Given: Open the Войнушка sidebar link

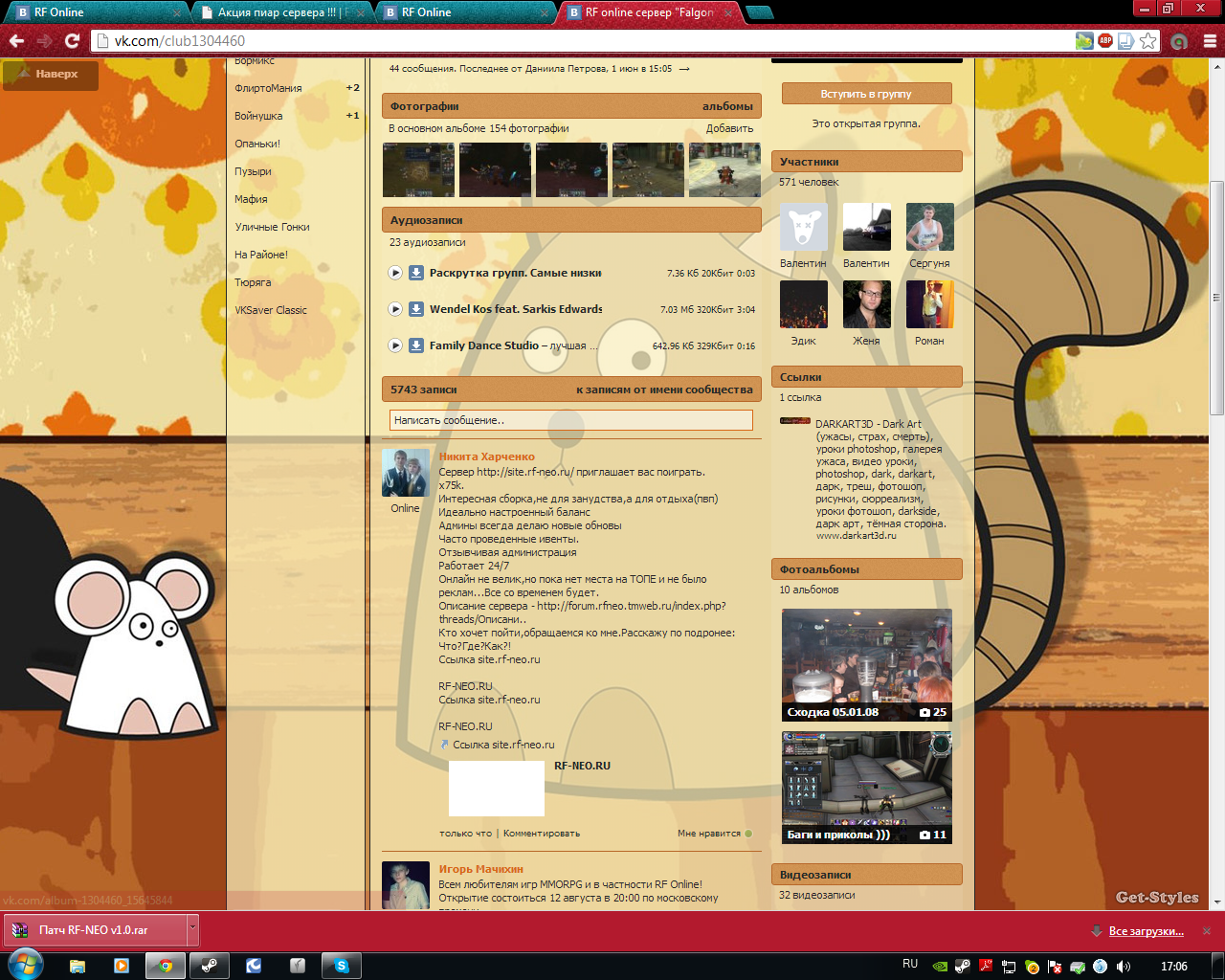Looking at the screenshot, I should click(x=258, y=116).
